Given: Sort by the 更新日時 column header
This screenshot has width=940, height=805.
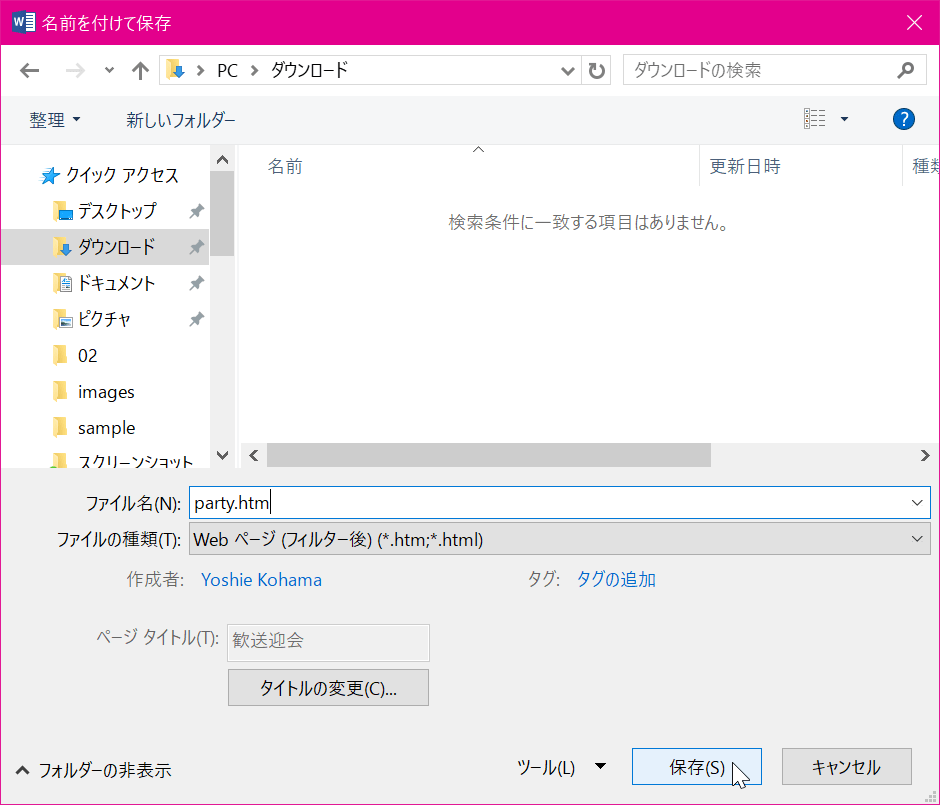Looking at the screenshot, I should [x=745, y=166].
